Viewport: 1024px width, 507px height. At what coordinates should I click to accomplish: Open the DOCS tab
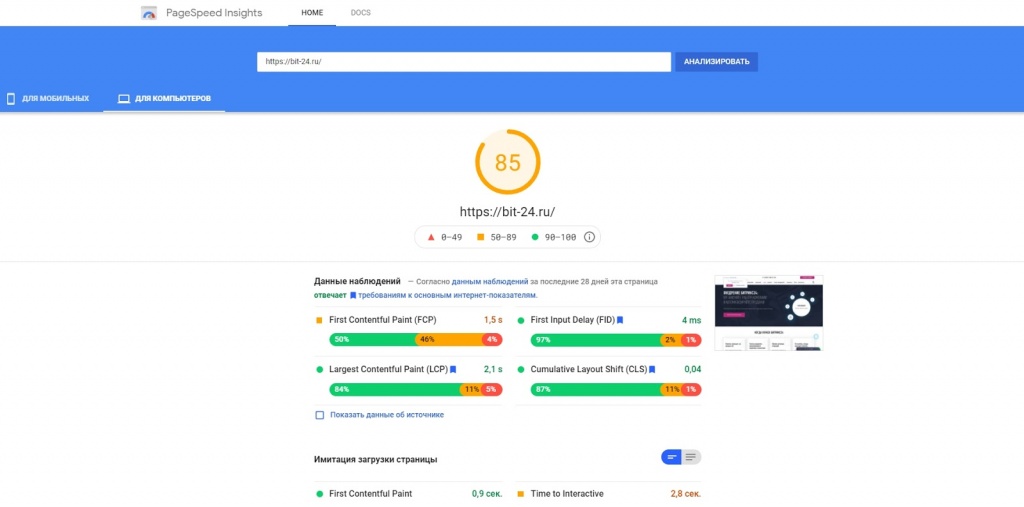tap(360, 13)
